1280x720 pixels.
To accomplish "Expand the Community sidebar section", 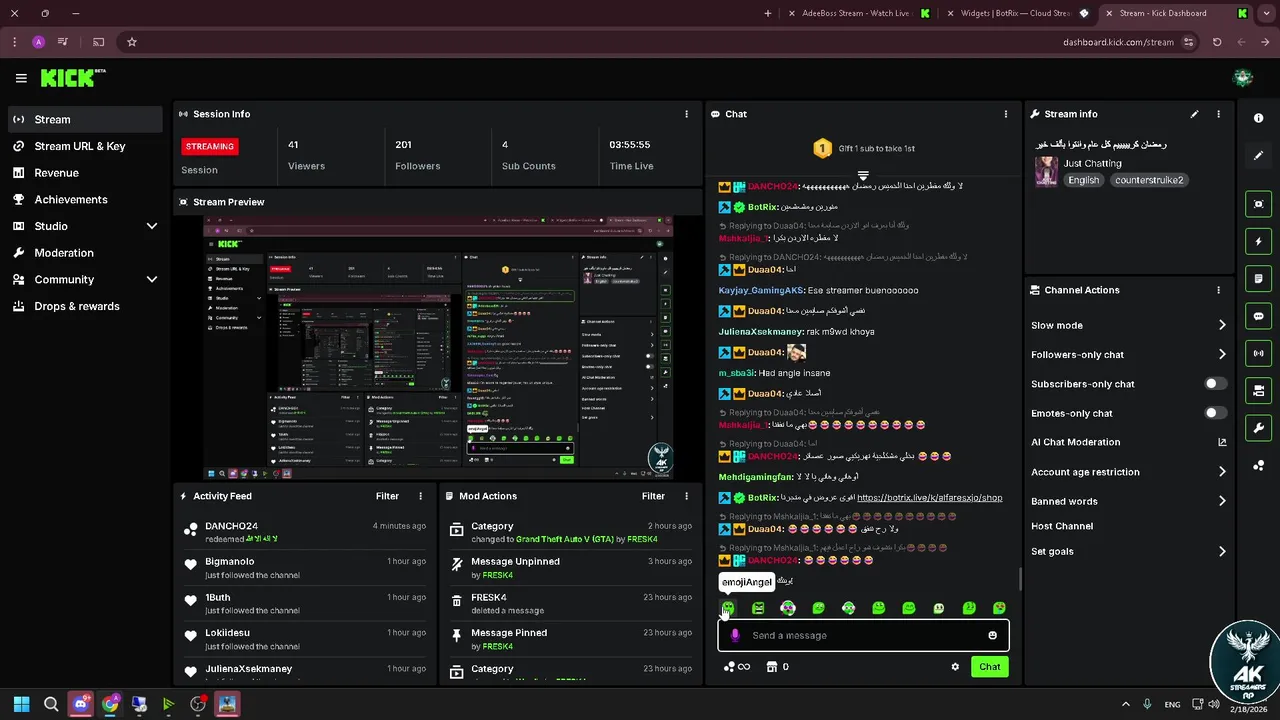I will (152, 280).
